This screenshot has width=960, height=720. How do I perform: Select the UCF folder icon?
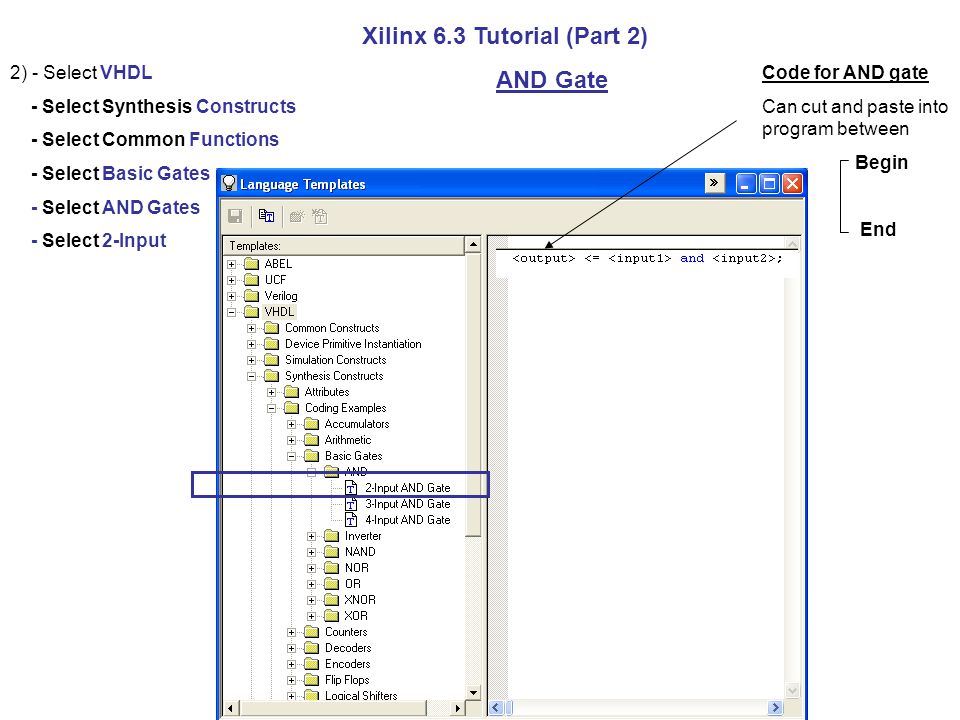[252, 280]
